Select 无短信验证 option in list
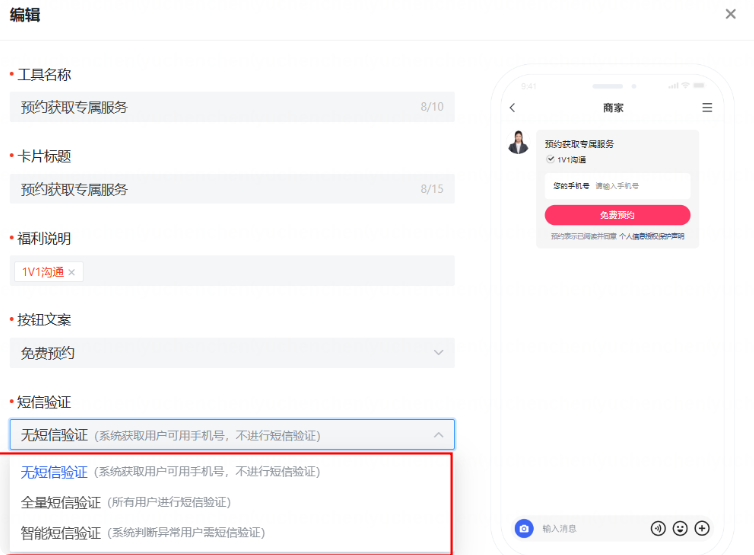This screenshot has width=754, height=555. point(231,472)
